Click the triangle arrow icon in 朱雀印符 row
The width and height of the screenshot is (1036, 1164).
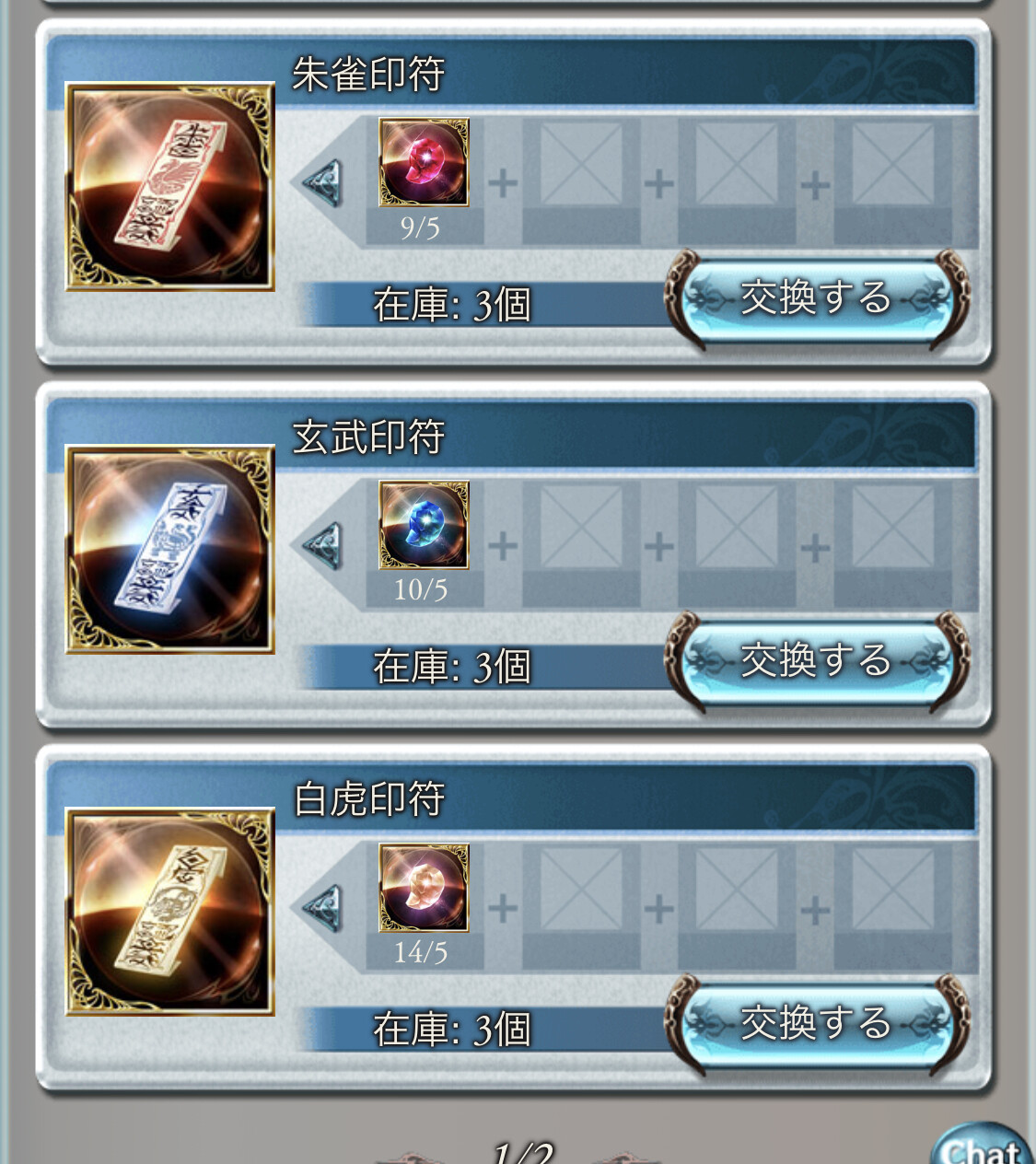tap(322, 182)
